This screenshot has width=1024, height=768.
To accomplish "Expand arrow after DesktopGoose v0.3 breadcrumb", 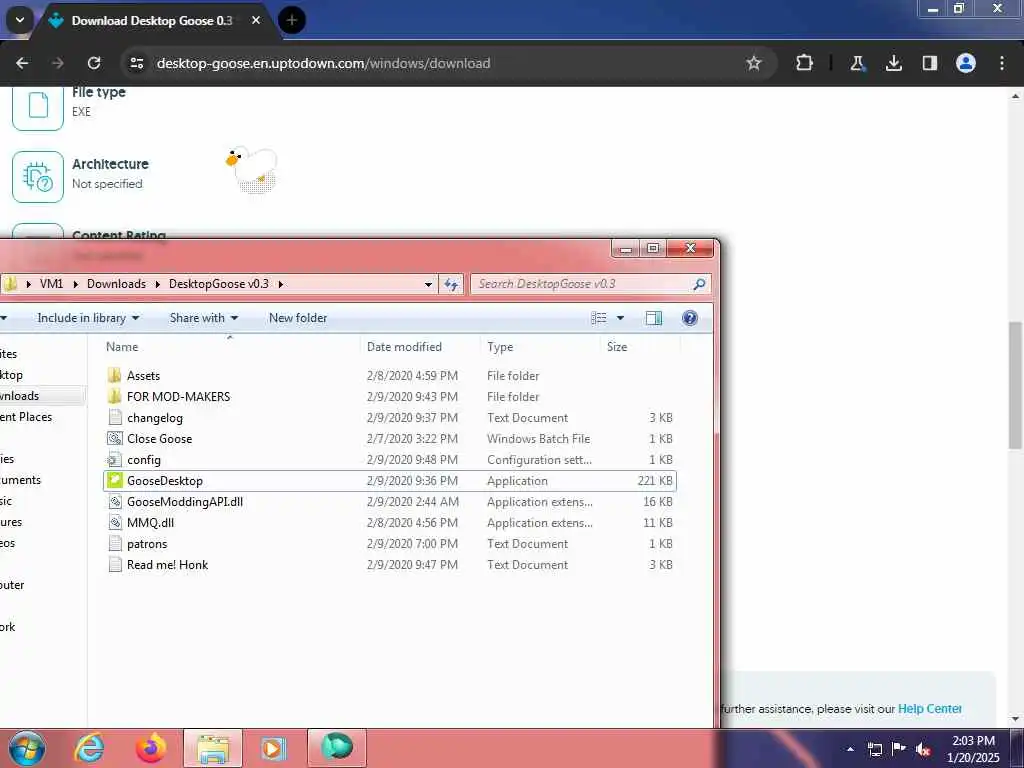I will click(281, 284).
